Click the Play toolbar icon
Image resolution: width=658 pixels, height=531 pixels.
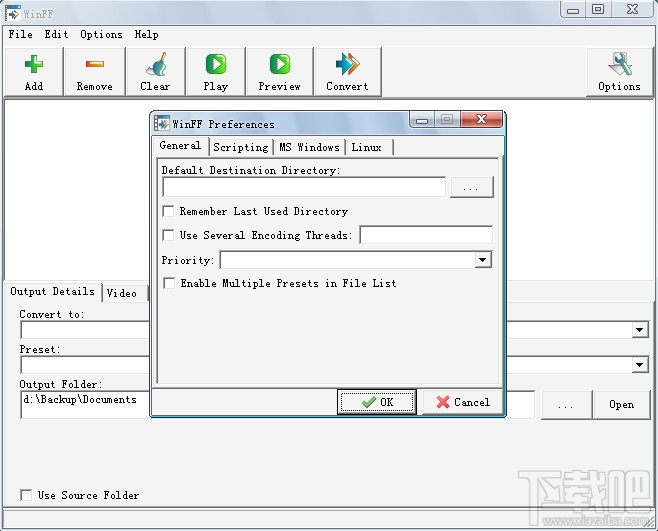click(216, 64)
